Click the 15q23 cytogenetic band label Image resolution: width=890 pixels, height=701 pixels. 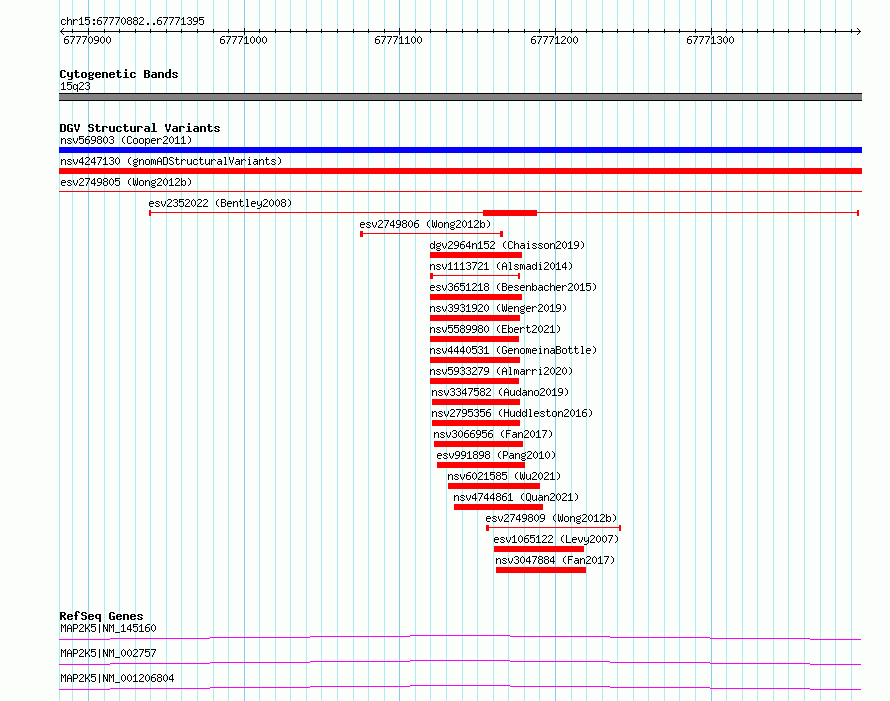coord(75,86)
